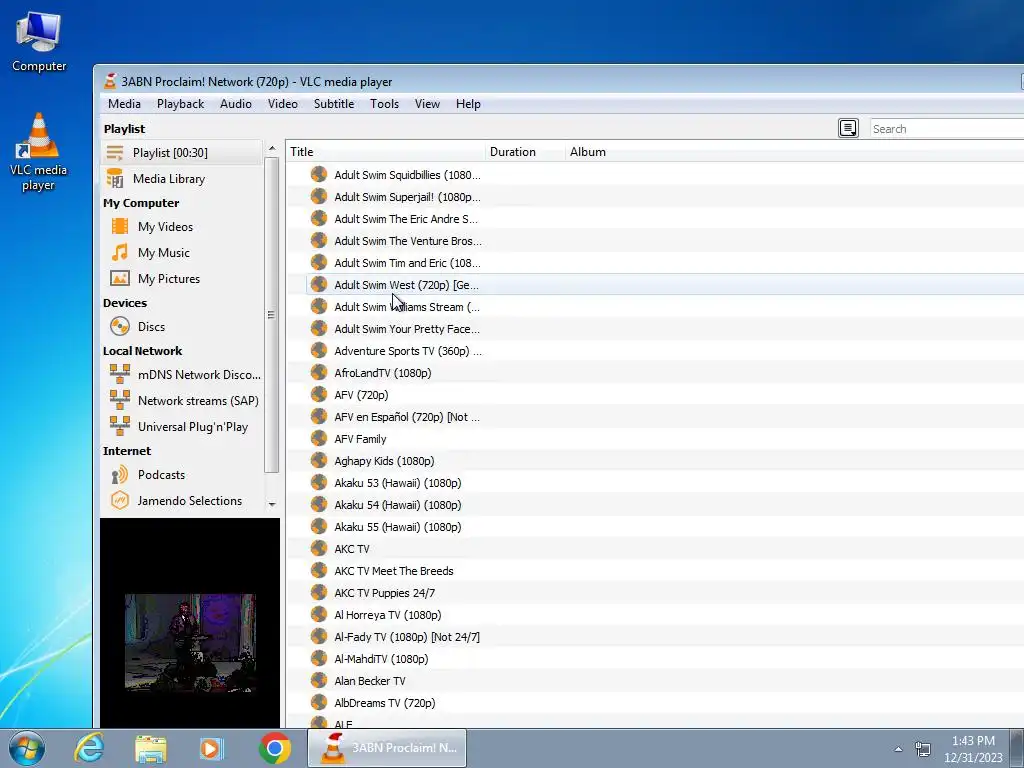Select Al Horreya TV (1080p) entry
This screenshot has width=1024, height=768.
pos(387,615)
